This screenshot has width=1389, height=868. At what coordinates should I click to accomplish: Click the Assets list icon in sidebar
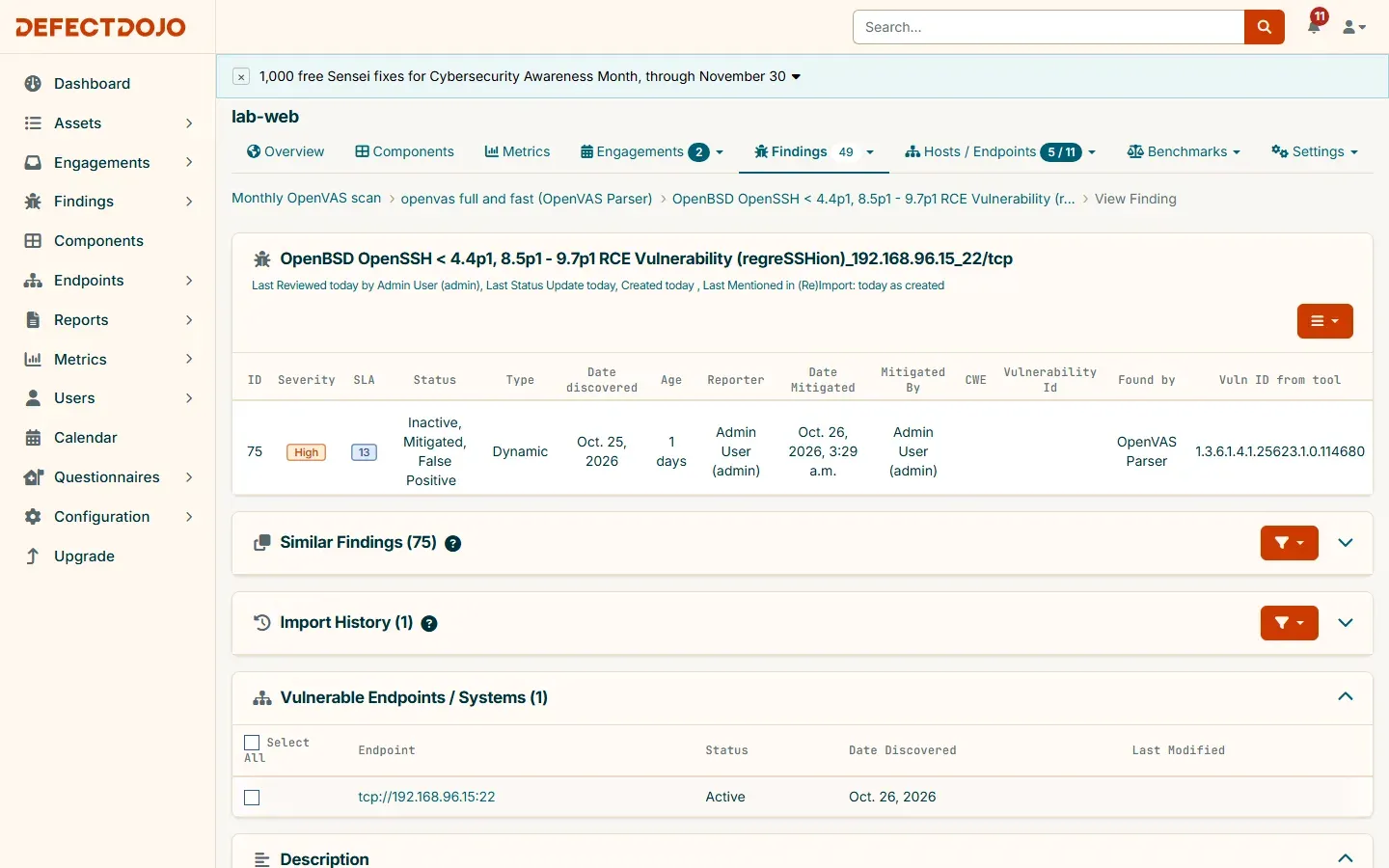click(33, 122)
